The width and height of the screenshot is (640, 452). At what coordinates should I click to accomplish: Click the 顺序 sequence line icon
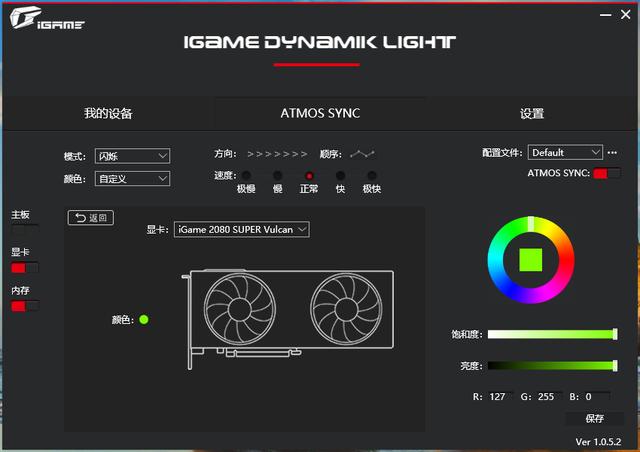tap(362, 154)
